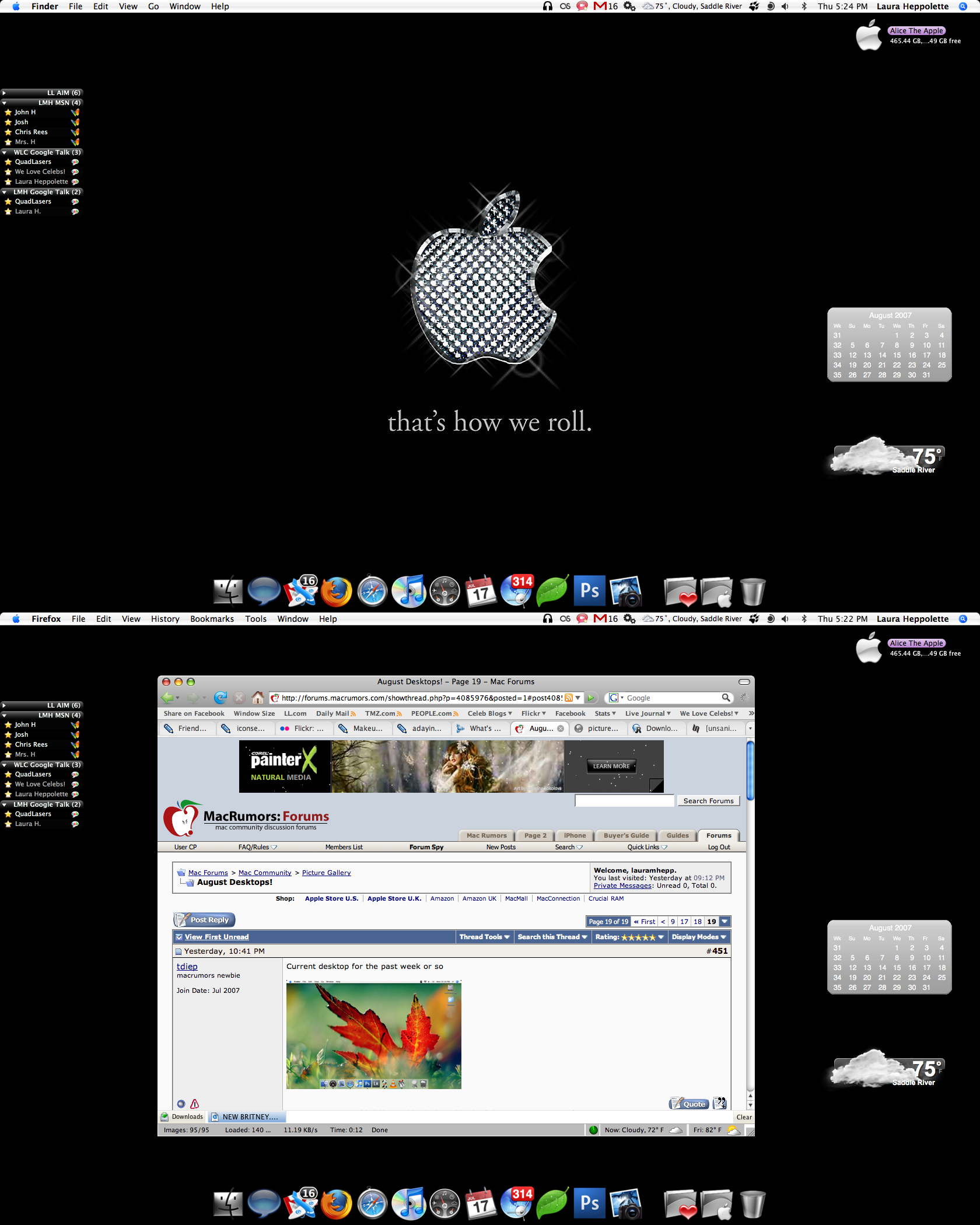
Task: Go to the home page via house icon
Action: click(x=258, y=698)
